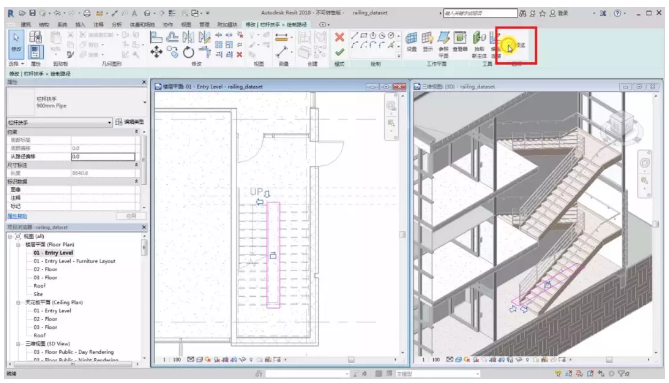This screenshot has width=669, height=383.
Task: Select 01 - Entry Level - Furniture Layout view
Action: 74,261
